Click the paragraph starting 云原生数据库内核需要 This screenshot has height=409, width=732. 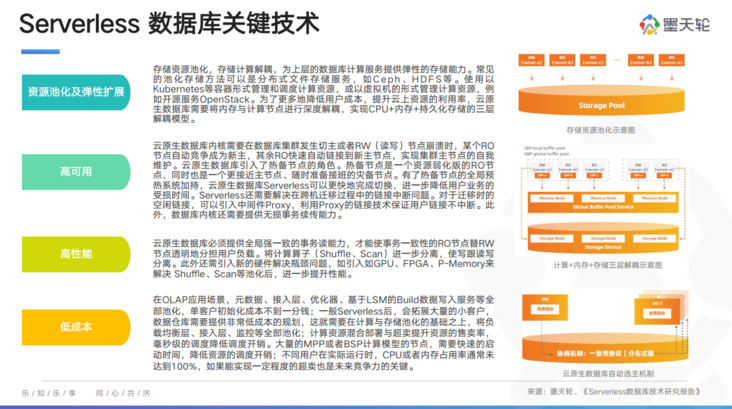[x=323, y=180]
